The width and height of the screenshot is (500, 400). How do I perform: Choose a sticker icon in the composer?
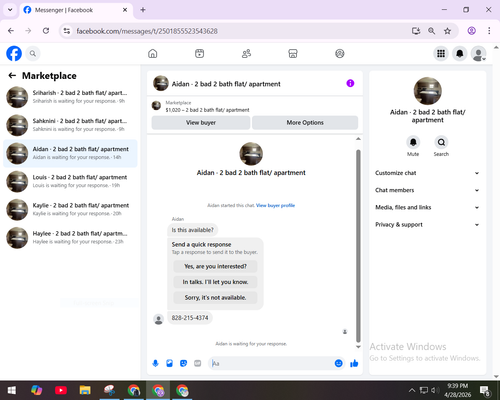[183, 363]
